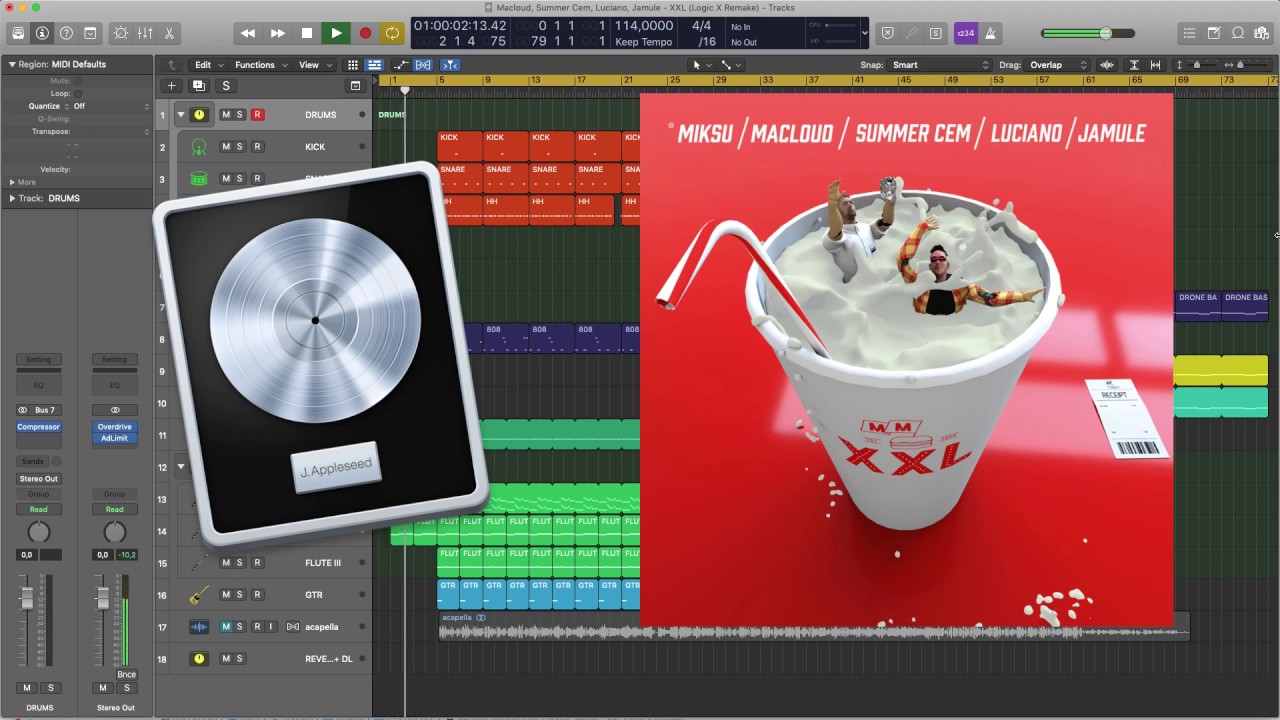Click the Bnce button on Stereo Out
The width and height of the screenshot is (1280, 720).
coord(126,675)
